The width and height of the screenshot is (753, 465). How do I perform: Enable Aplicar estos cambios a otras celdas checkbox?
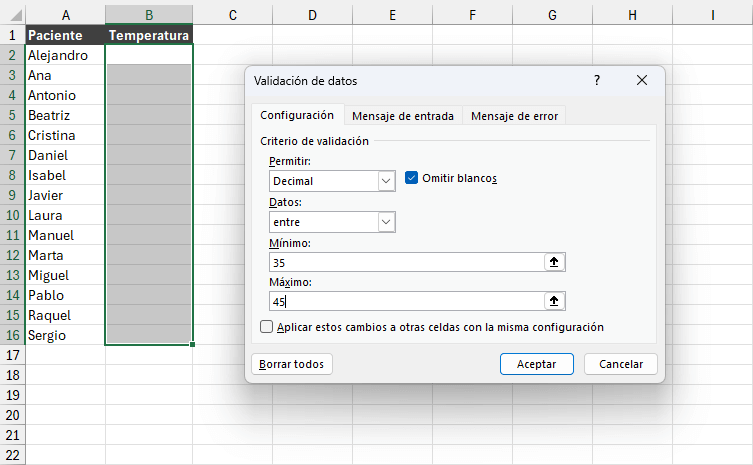click(266, 327)
